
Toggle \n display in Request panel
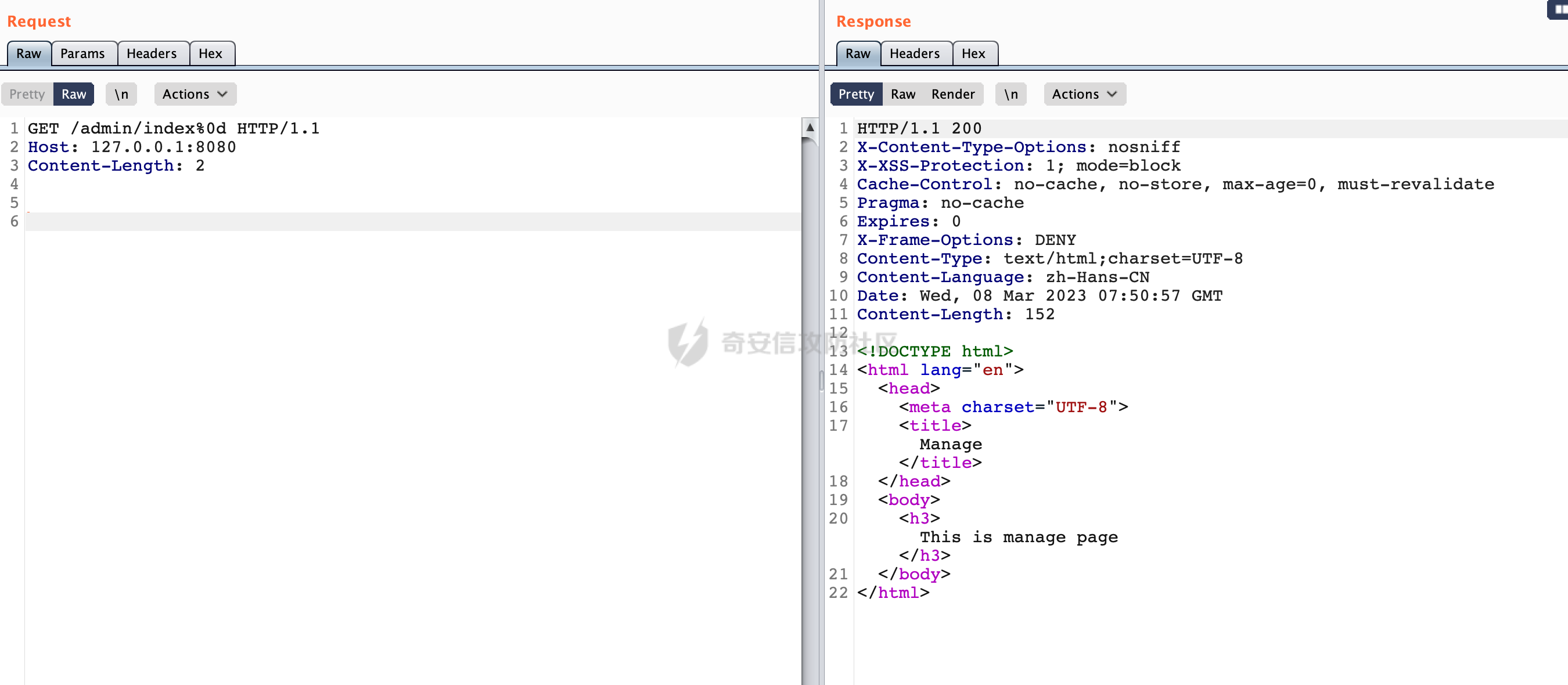[x=121, y=94]
